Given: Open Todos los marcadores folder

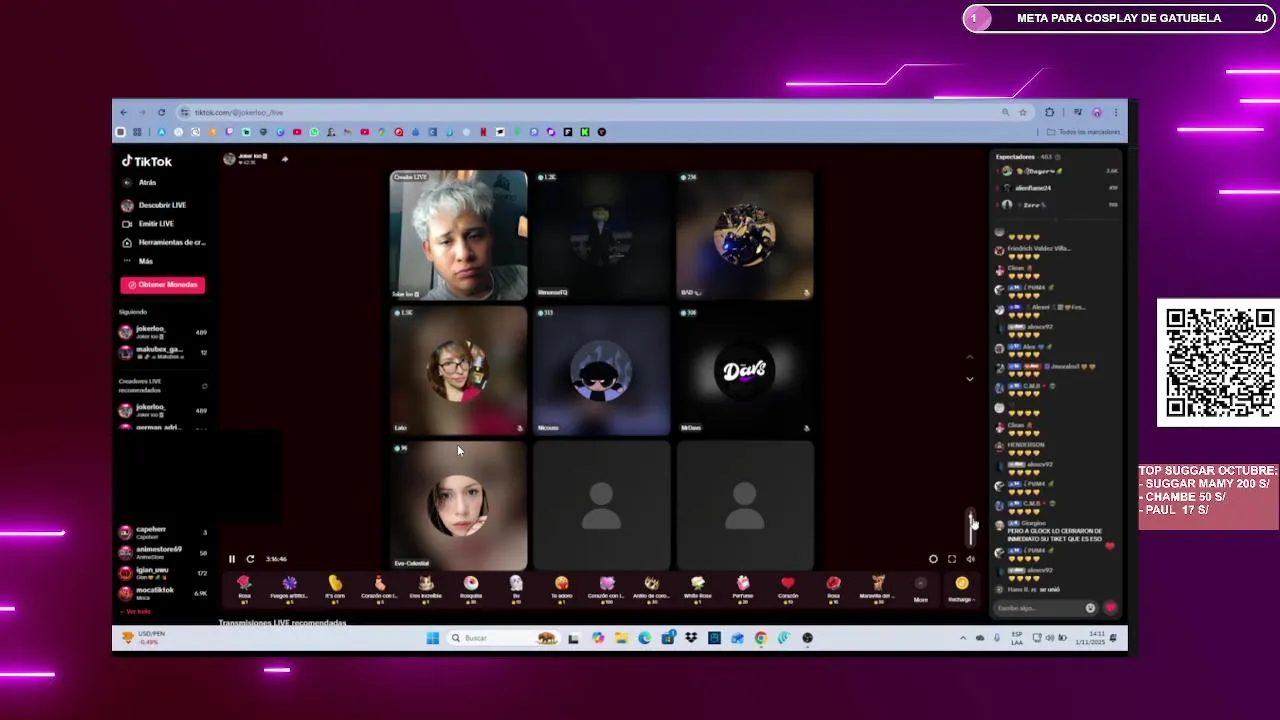Looking at the screenshot, I should [1084, 132].
